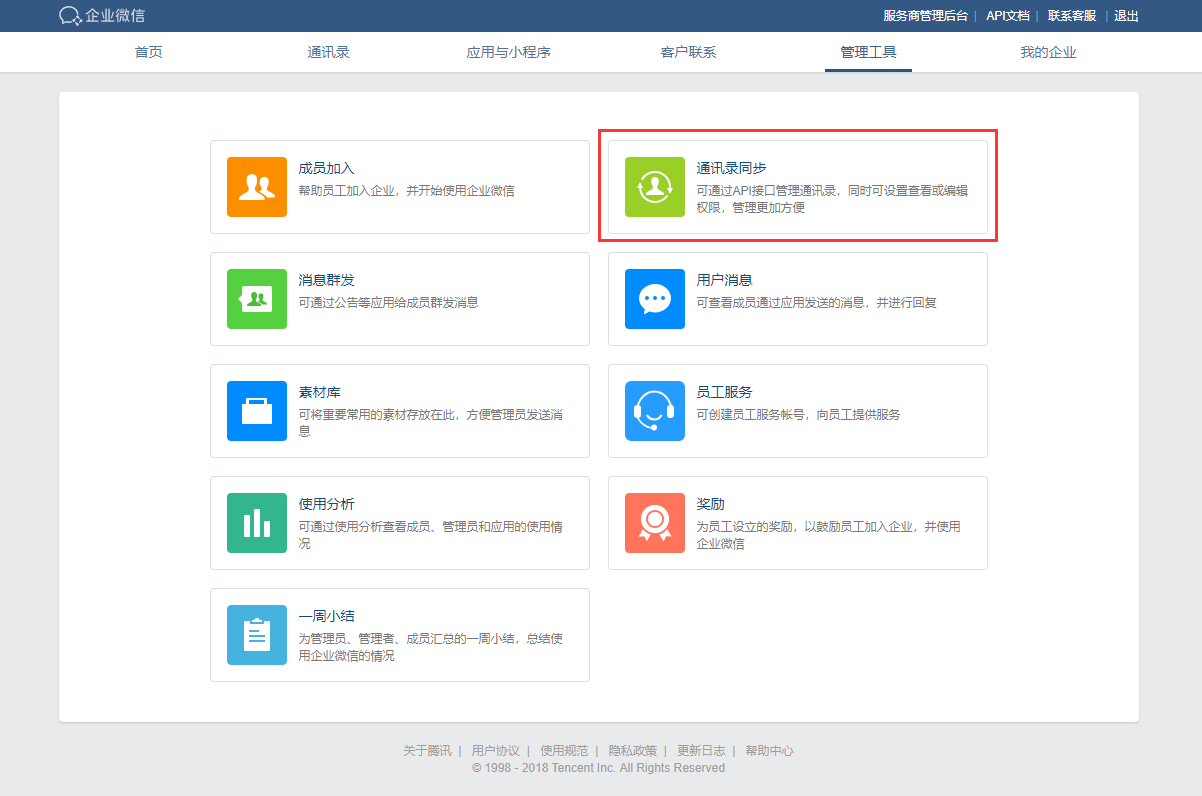Open the 通讯录 tab
Screen dimensions: 1202x796
(x=328, y=52)
